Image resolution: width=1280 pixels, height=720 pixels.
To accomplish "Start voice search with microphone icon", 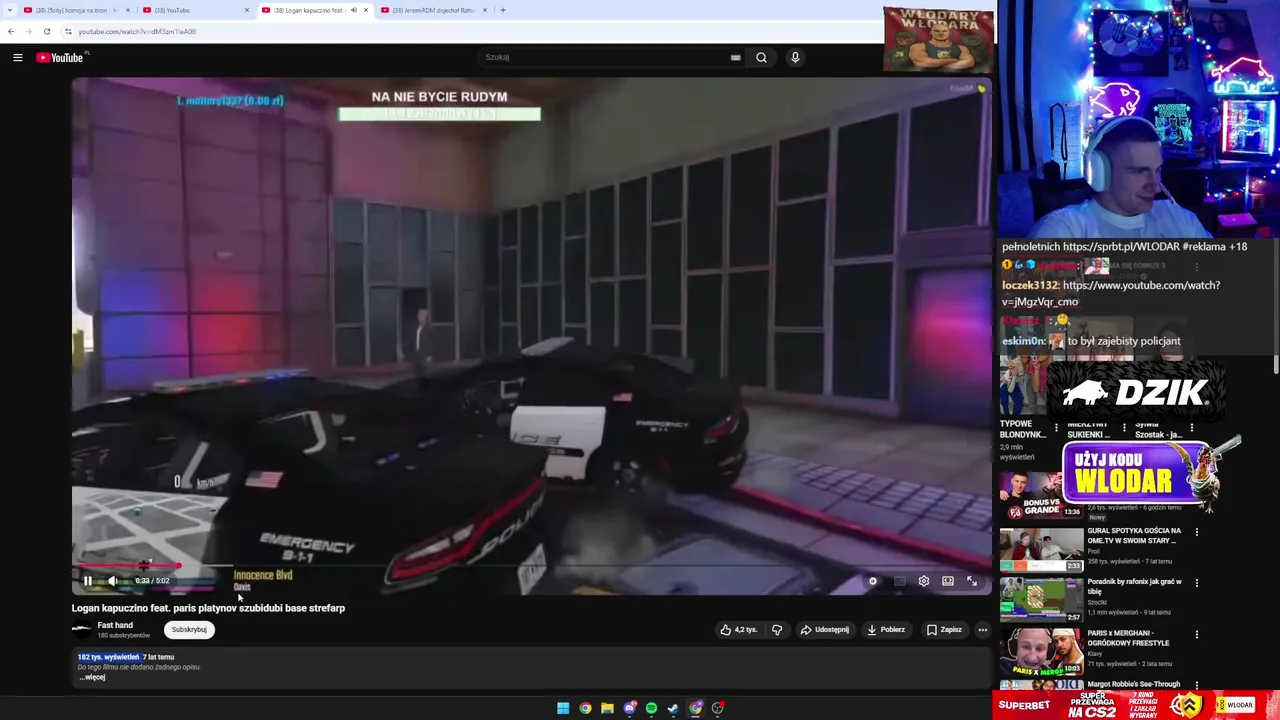I will tap(795, 58).
